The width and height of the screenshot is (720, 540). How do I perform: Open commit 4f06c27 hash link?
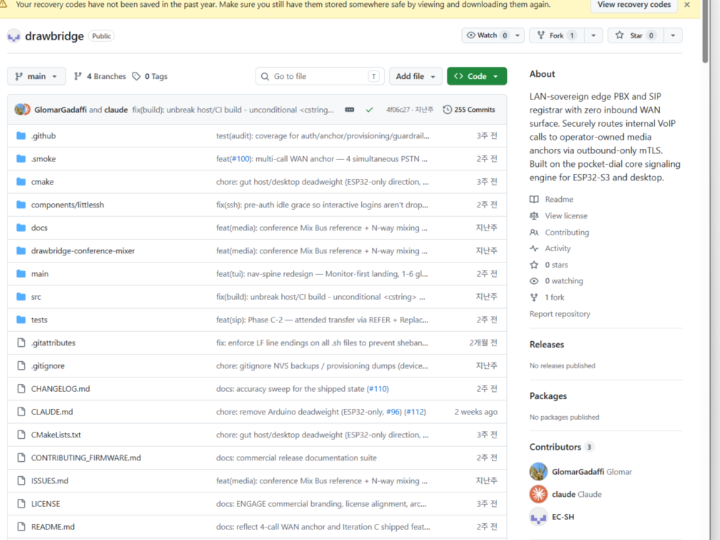[x=398, y=110]
